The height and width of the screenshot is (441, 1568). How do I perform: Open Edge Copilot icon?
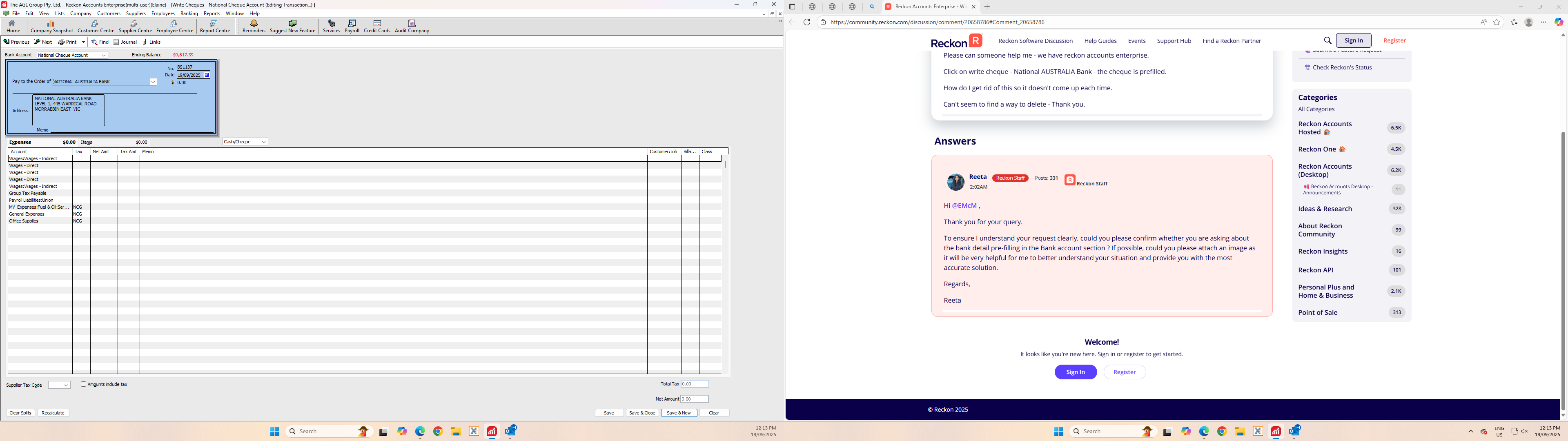(1559, 22)
